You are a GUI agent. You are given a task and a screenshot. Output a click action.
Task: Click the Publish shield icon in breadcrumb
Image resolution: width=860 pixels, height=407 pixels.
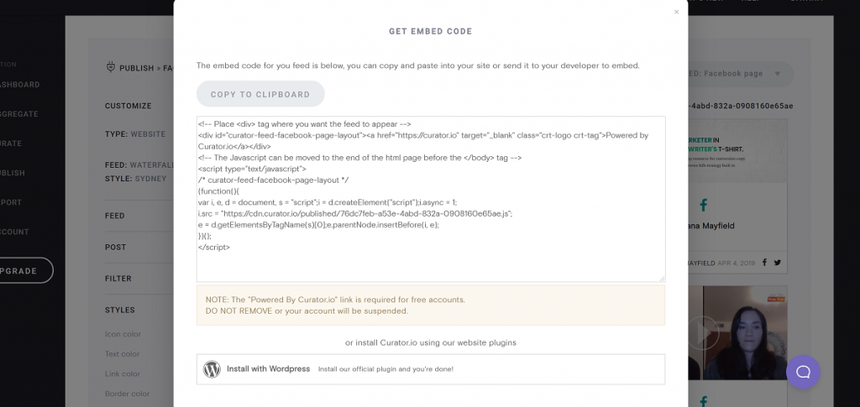[111, 68]
